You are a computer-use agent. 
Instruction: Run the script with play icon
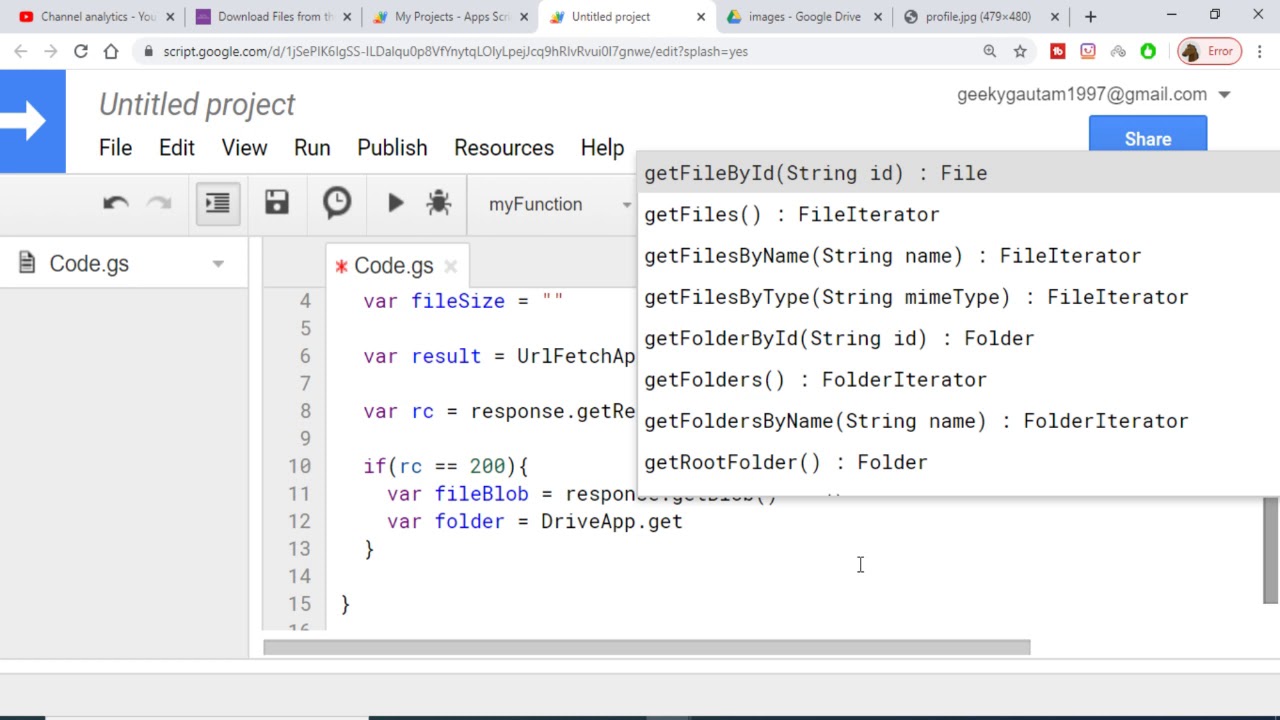[x=396, y=204]
